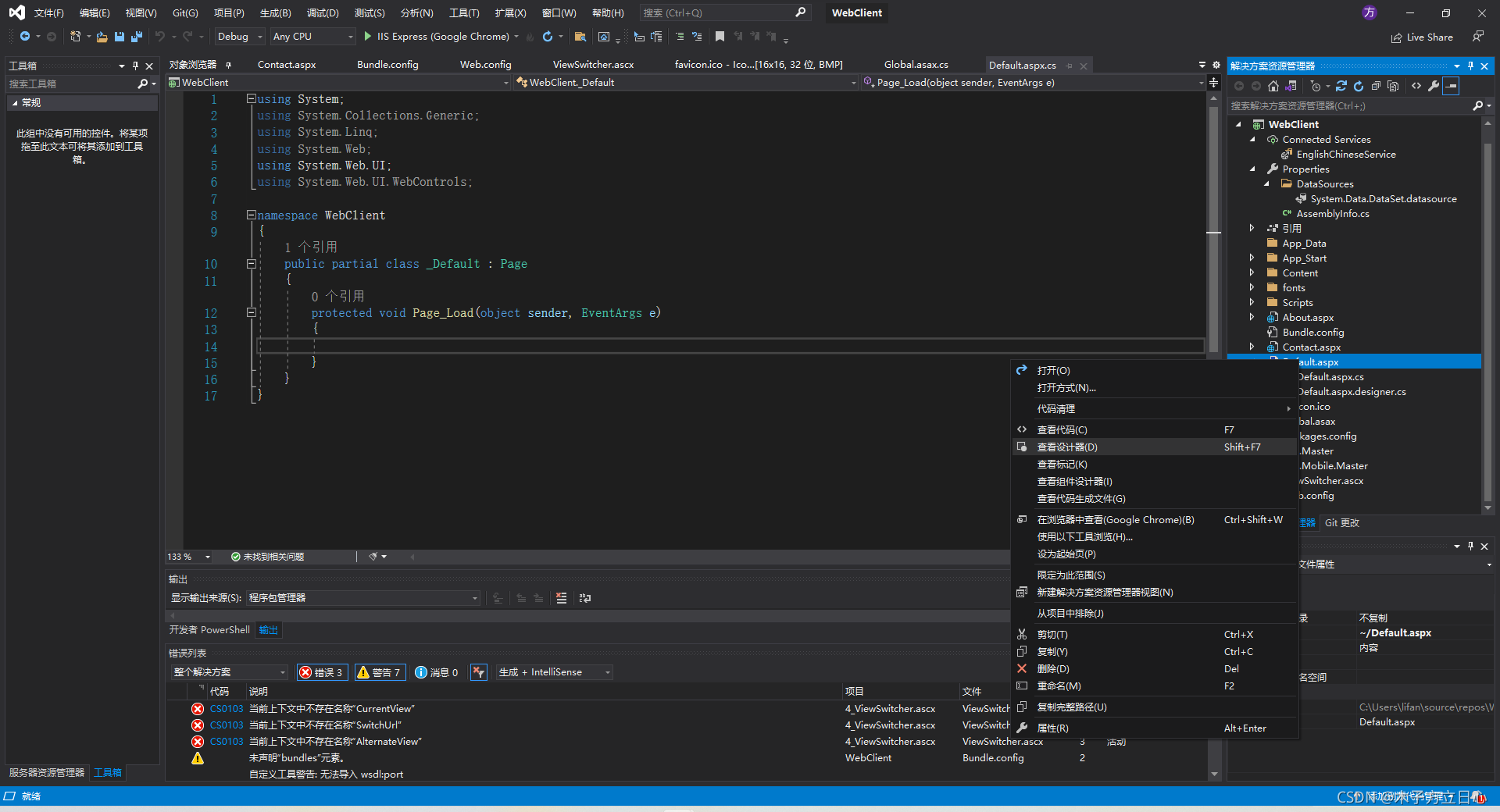Screen dimensions: 1500x812
Task: Open the 服务器资源管理器 tab at bottom left
Action: [47, 773]
